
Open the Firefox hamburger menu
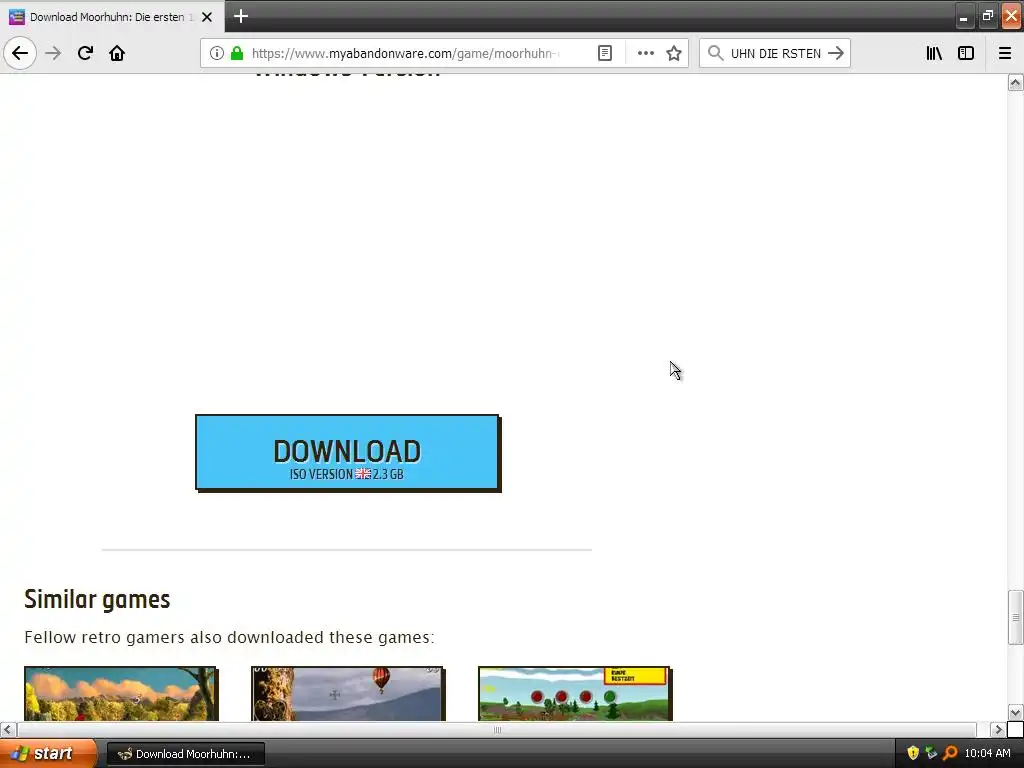(x=1004, y=53)
